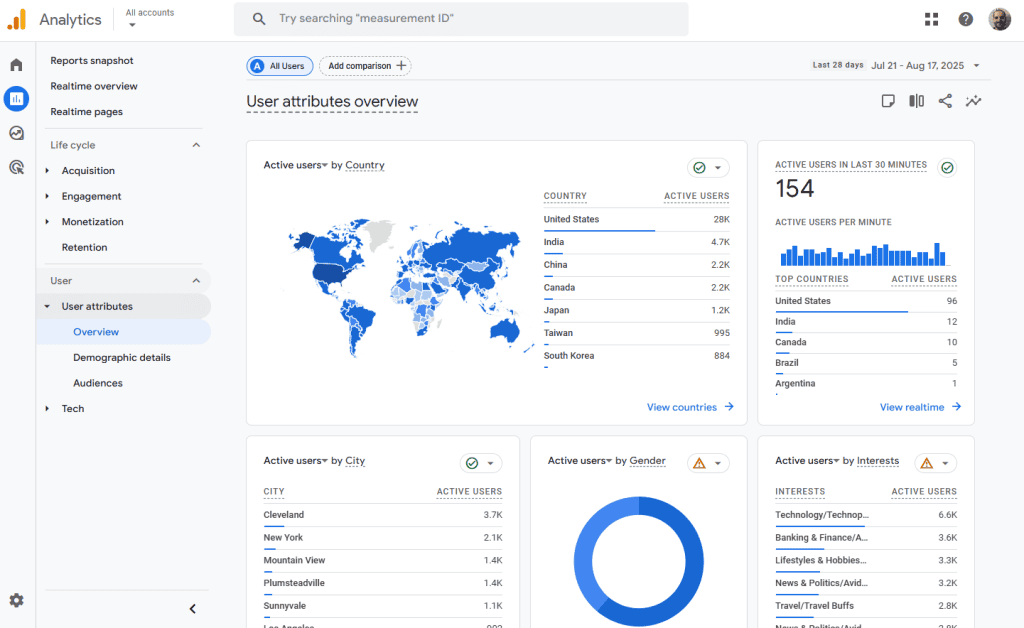
Task: Click the Add comparison button
Action: [x=365, y=66]
